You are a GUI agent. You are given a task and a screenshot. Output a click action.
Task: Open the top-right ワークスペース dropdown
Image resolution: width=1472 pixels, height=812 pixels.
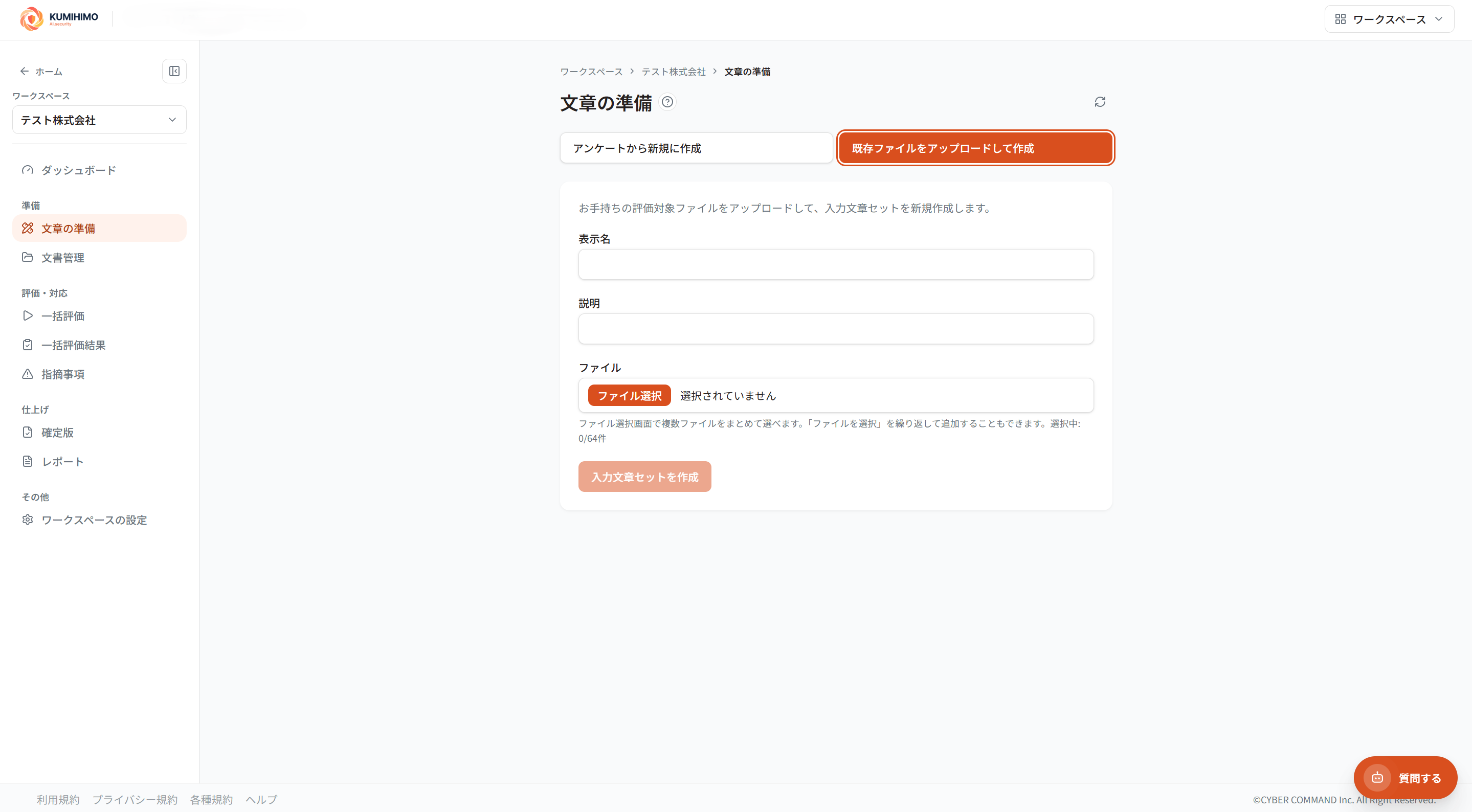(x=1389, y=19)
